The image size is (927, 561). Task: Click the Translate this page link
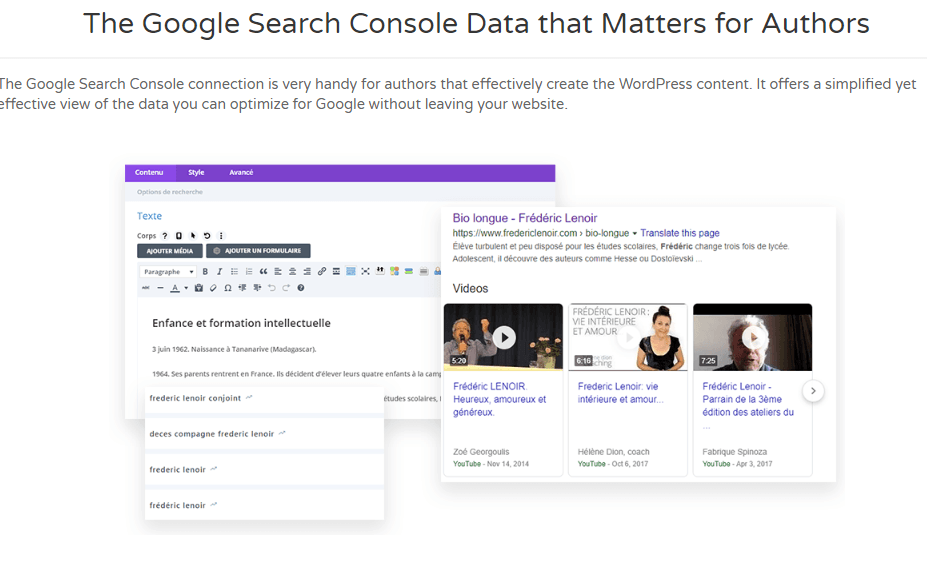coord(680,233)
